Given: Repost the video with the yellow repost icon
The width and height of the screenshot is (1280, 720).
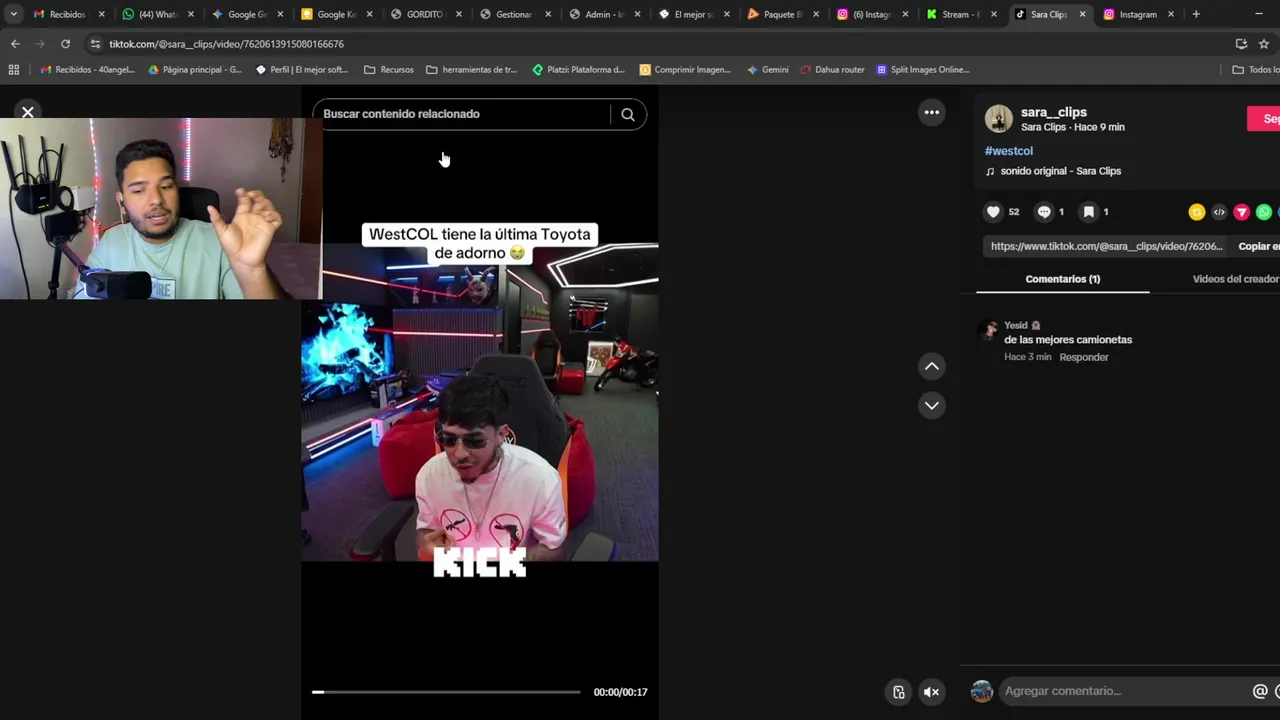Looking at the screenshot, I should point(1196,212).
